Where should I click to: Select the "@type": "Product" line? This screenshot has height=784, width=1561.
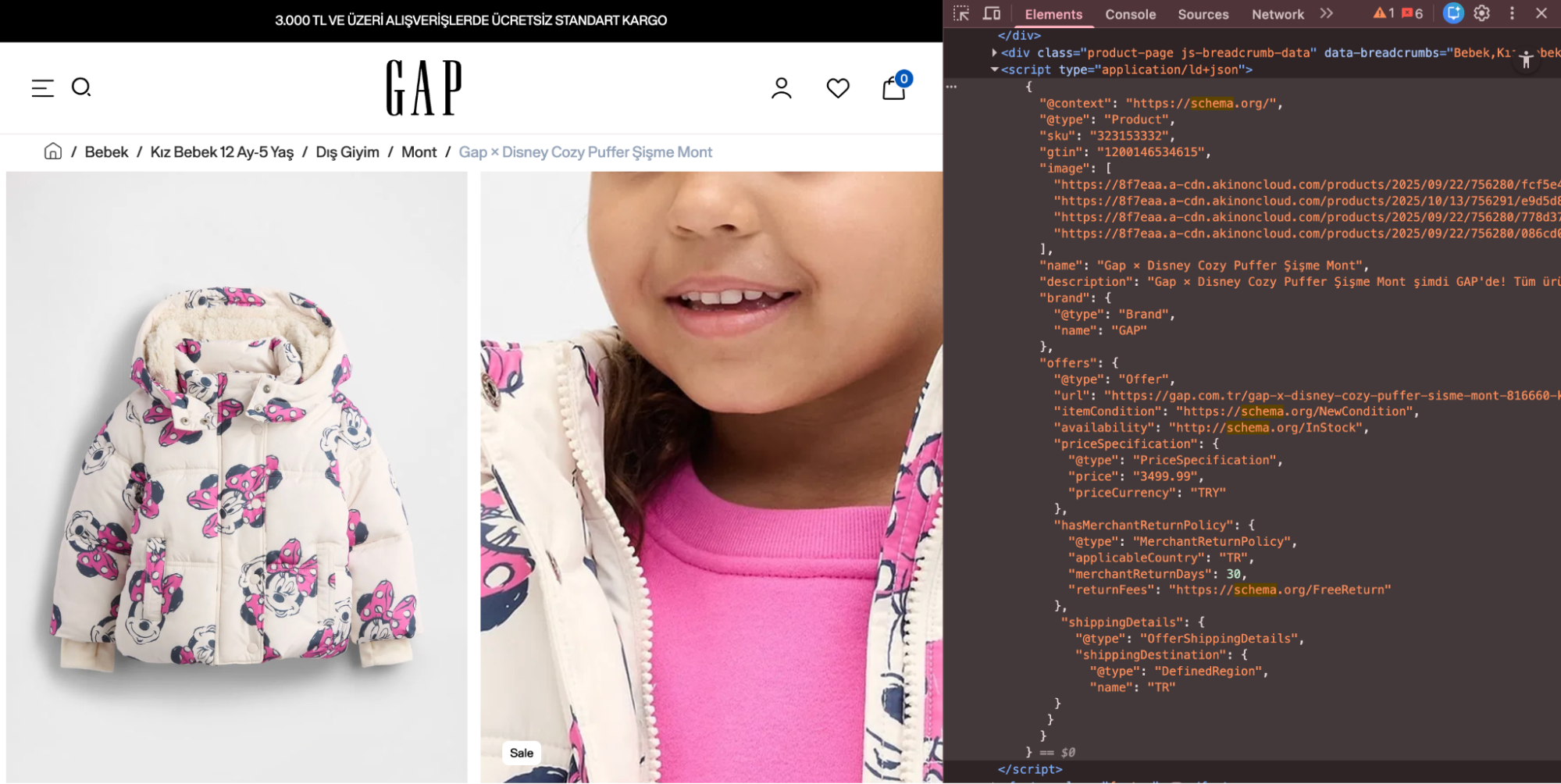[x=1107, y=119]
